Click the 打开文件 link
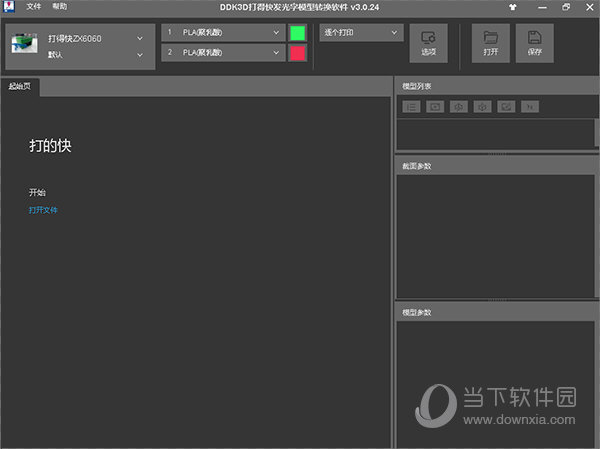This screenshot has width=600, height=449. (43, 210)
